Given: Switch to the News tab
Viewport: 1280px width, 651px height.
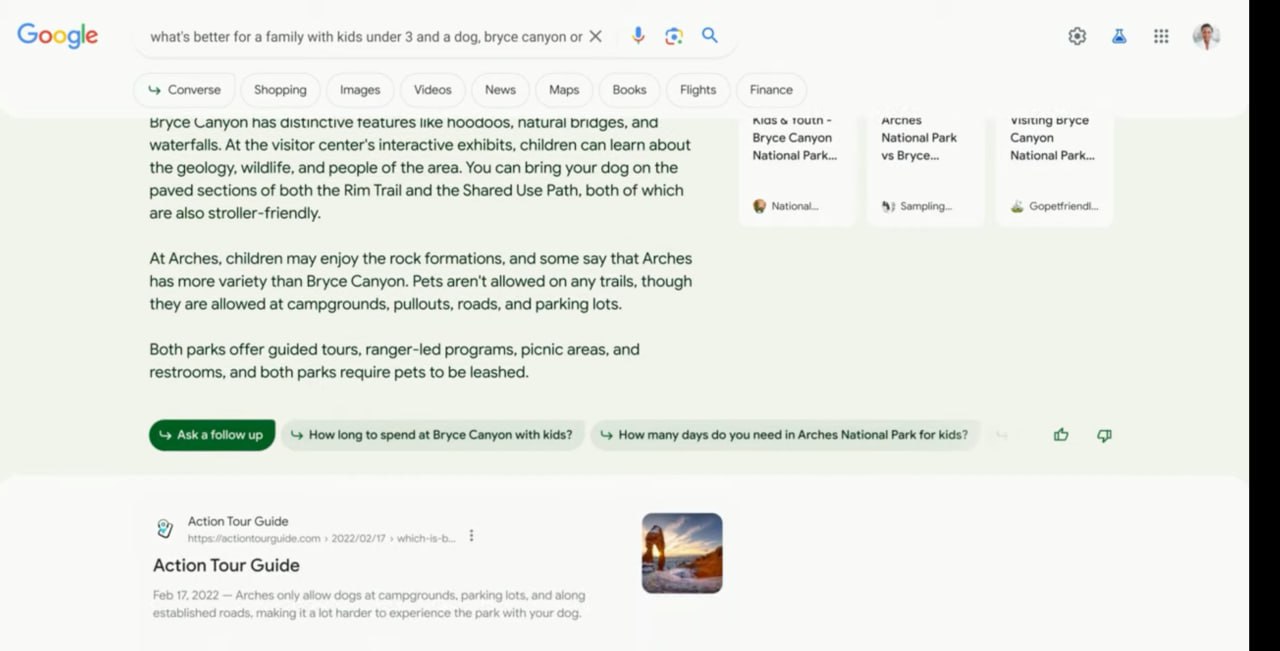Looking at the screenshot, I should (500, 89).
